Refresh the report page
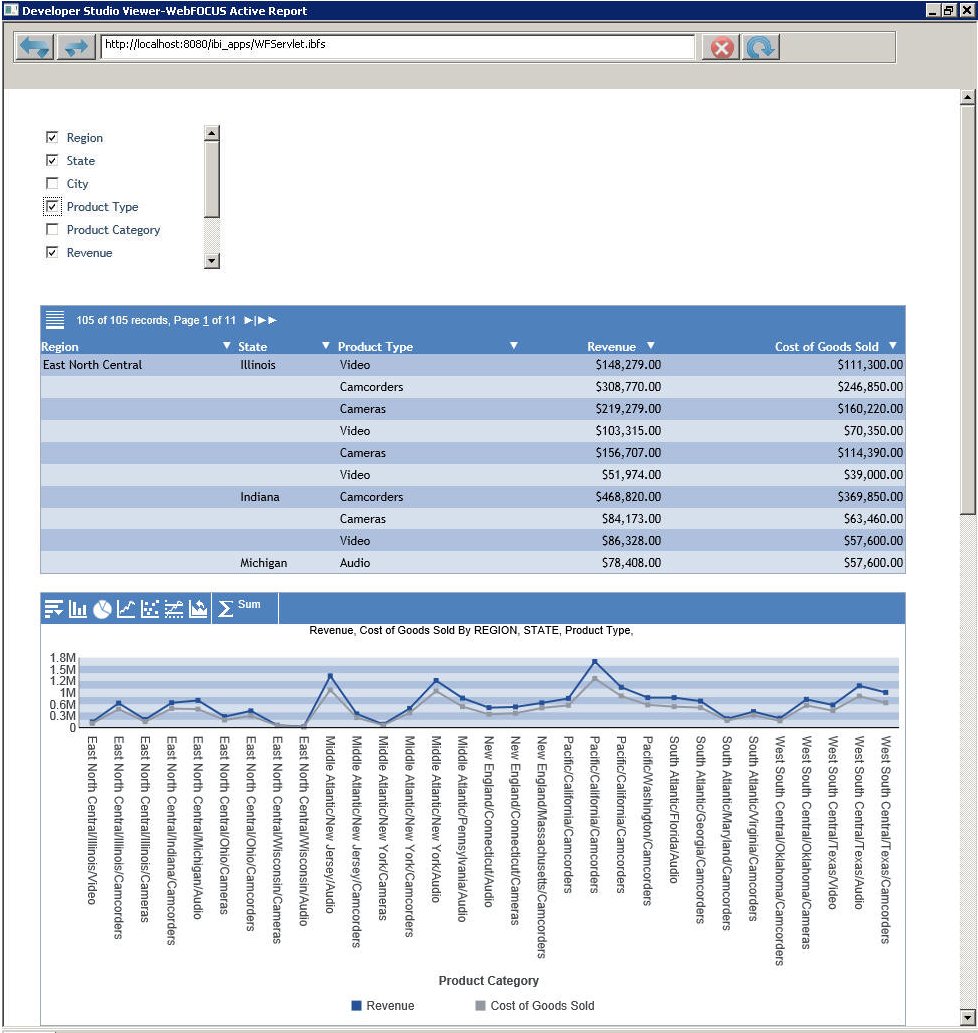 pyautogui.click(x=761, y=47)
